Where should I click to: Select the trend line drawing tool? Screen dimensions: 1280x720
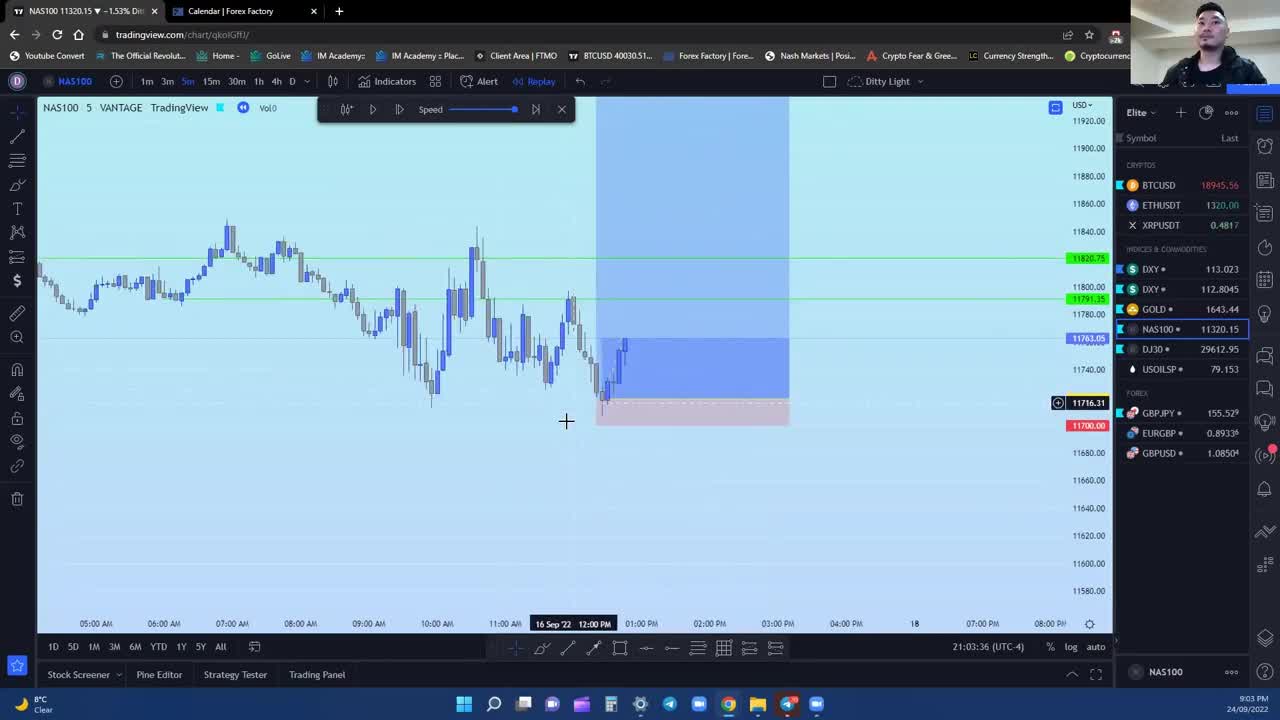tap(17, 136)
